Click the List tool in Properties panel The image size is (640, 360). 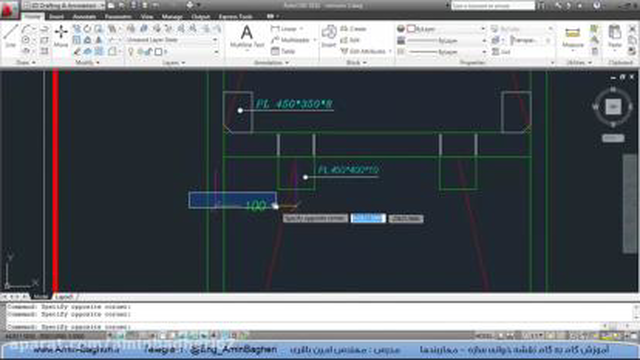coord(501,52)
